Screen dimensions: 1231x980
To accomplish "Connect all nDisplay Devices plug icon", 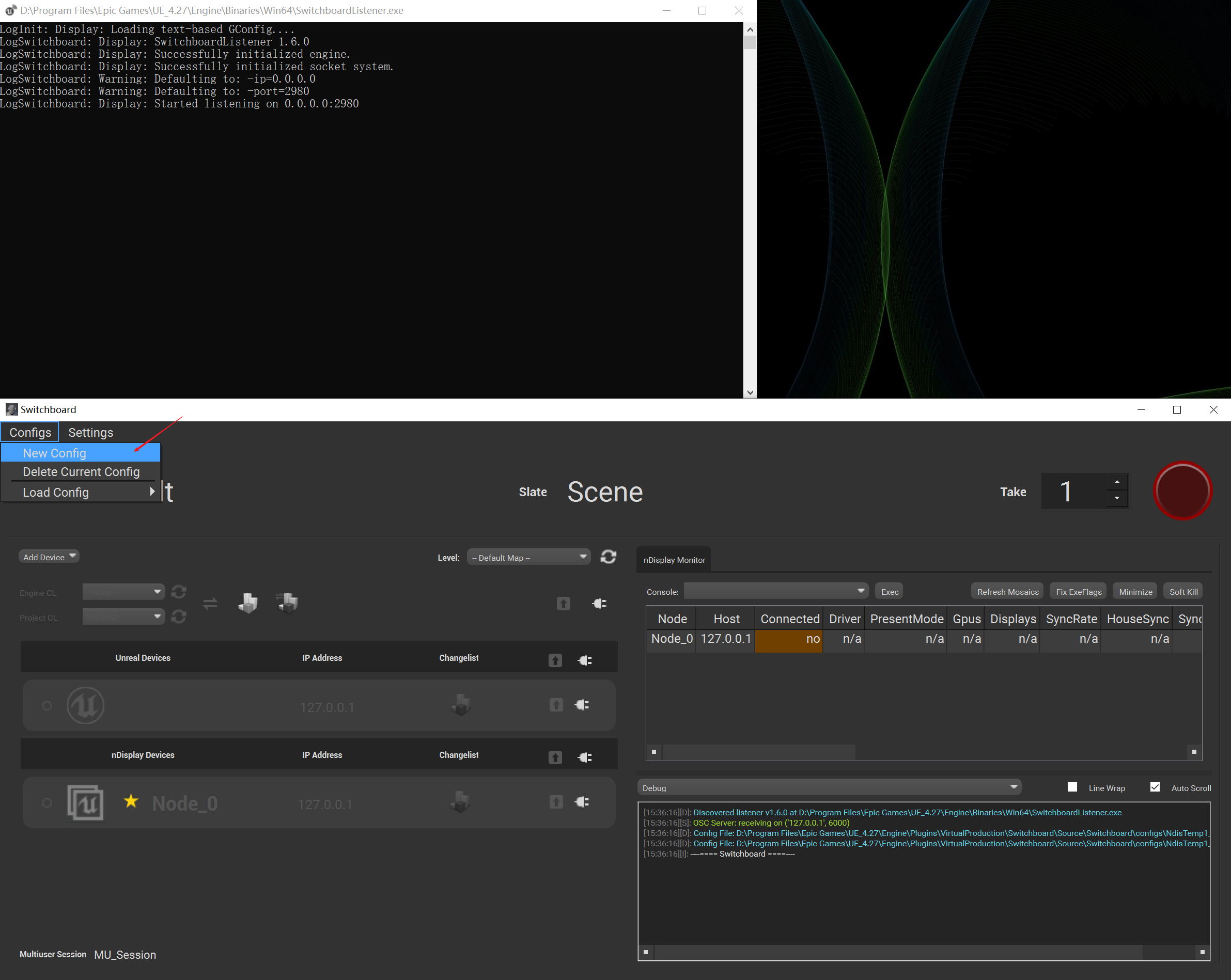I will [585, 757].
